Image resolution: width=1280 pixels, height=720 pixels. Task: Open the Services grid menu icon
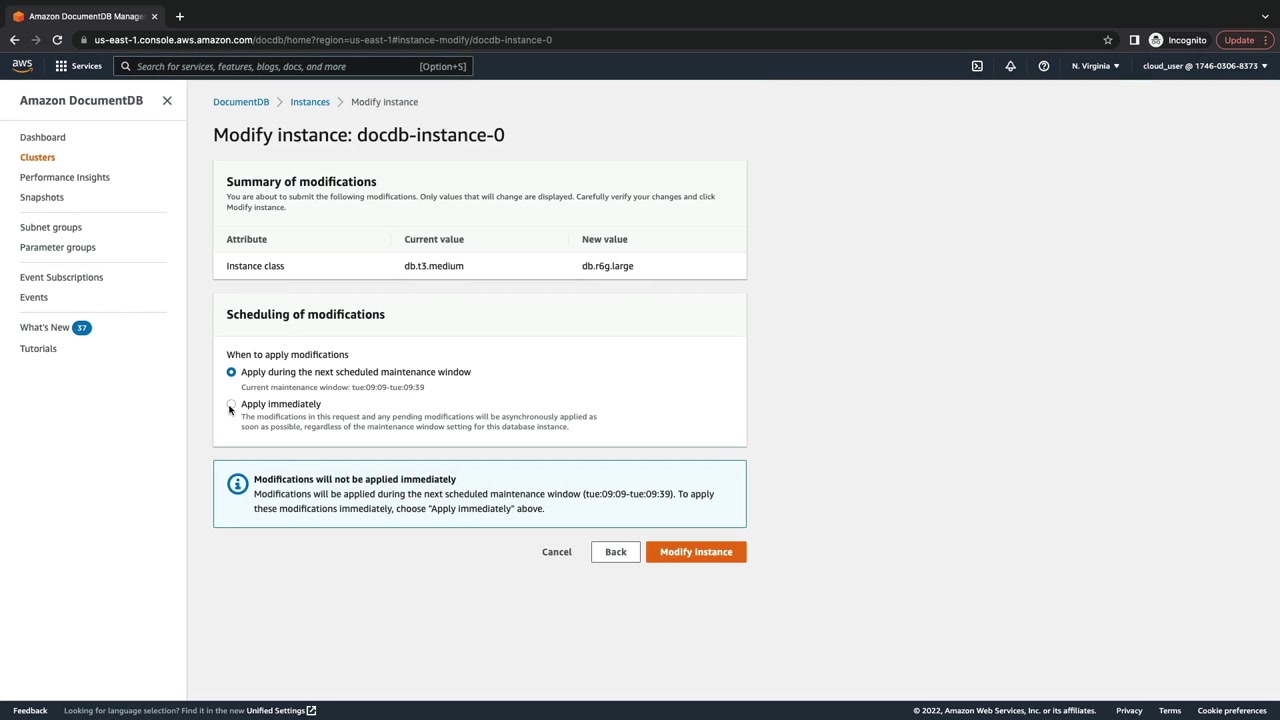point(61,66)
